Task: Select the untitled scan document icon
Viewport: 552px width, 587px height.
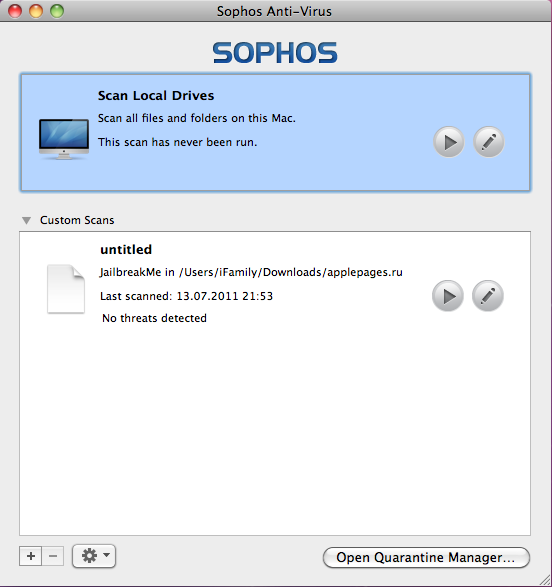Action: click(x=66, y=289)
